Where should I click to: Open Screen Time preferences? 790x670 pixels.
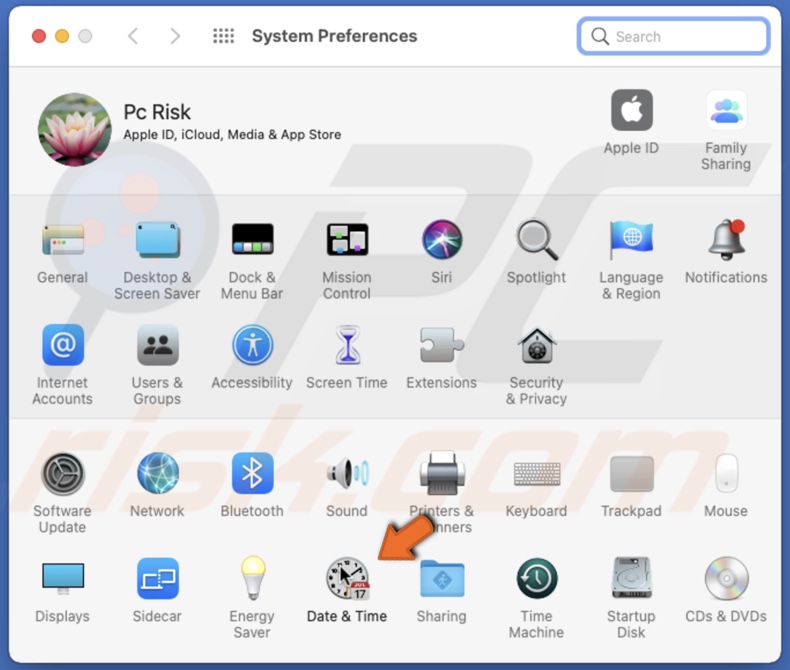(x=347, y=345)
